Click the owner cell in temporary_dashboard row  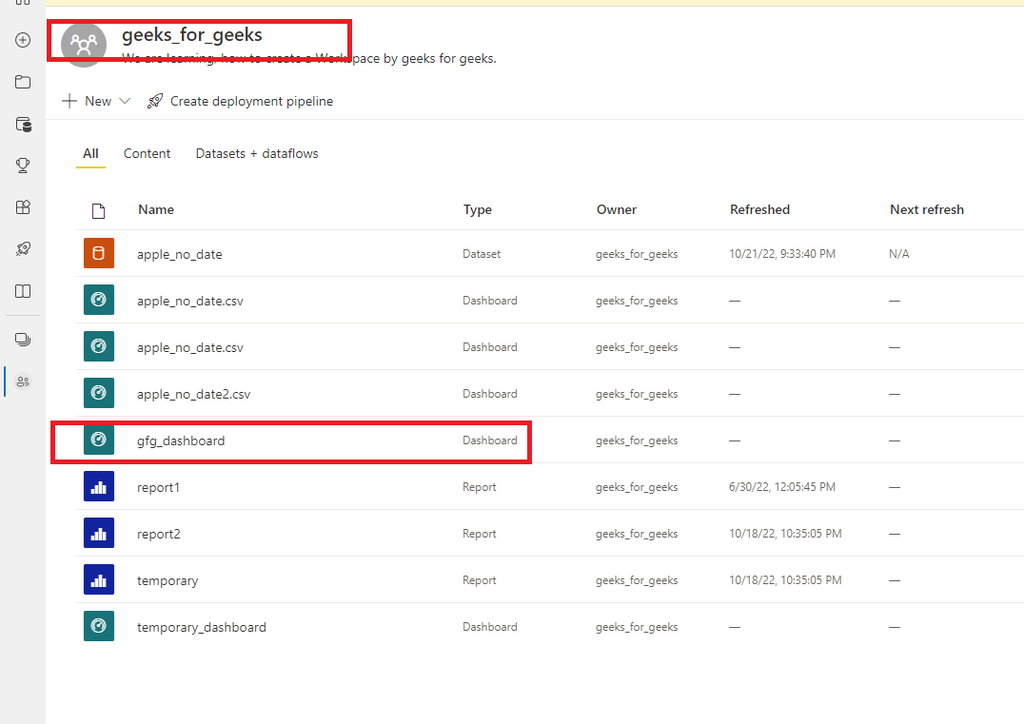pyautogui.click(x=637, y=627)
